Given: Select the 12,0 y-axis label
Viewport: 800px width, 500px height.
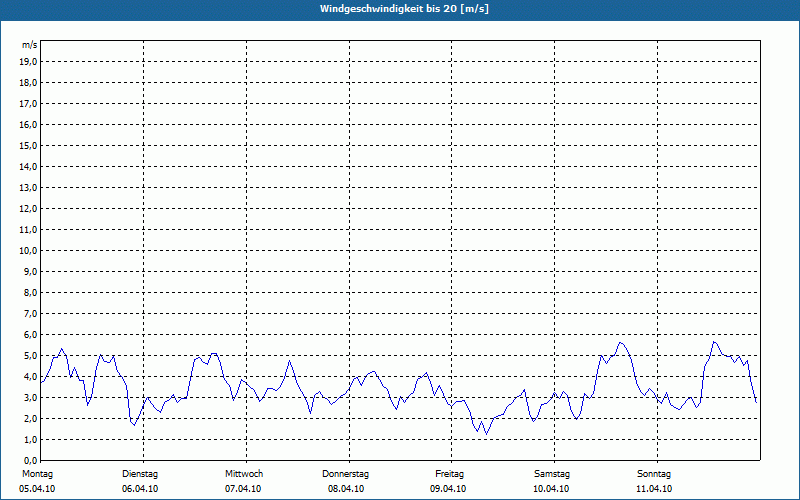Looking at the screenshot, I should (28, 209).
